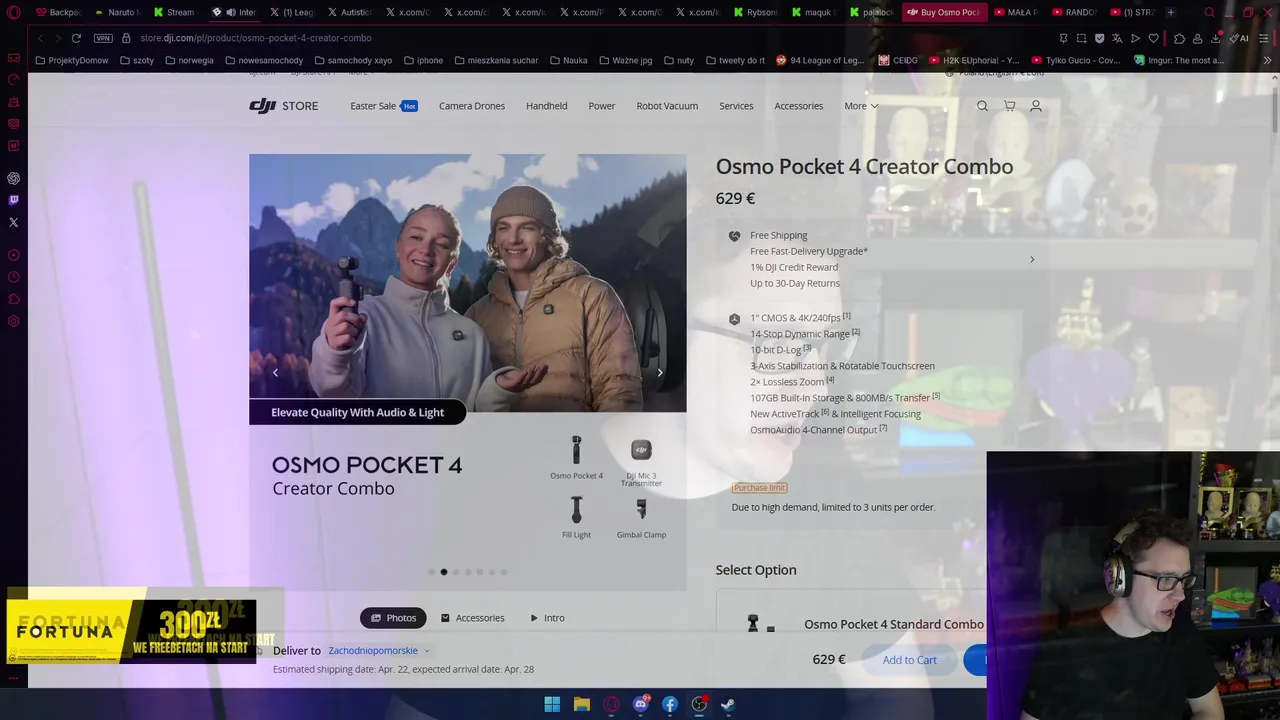Image resolution: width=1280 pixels, height=720 pixels.
Task: Open OBS Studio from taskbar
Action: point(699,704)
